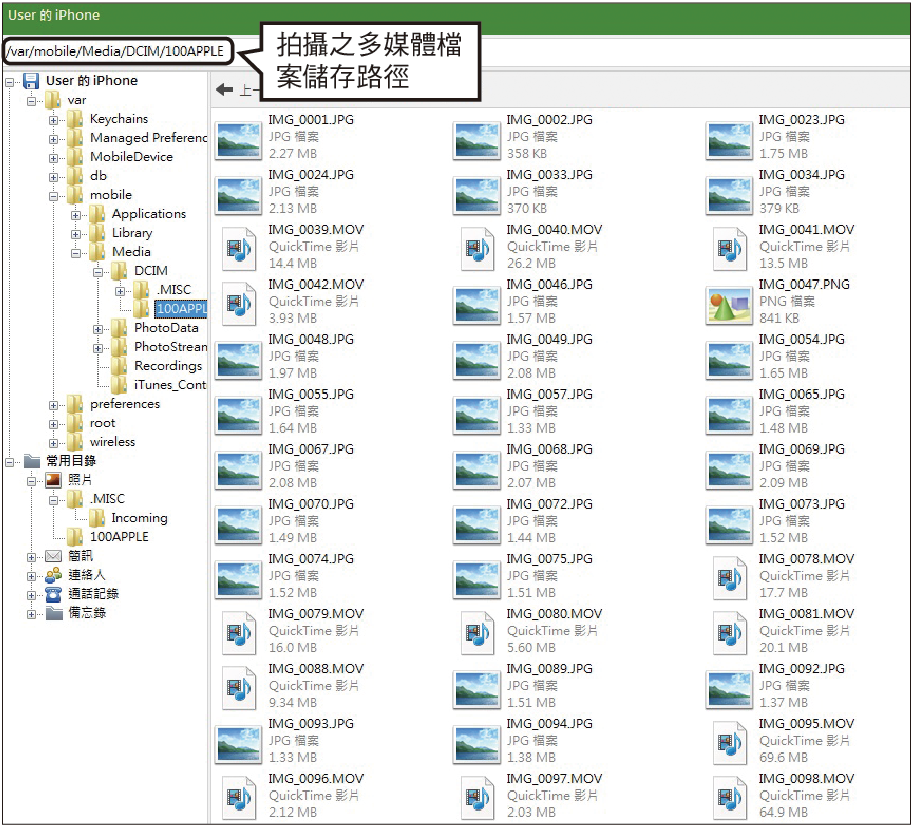Screen dimensions: 914x828
Task: Select the IMG_0046.JPG file icon
Action: 476,306
